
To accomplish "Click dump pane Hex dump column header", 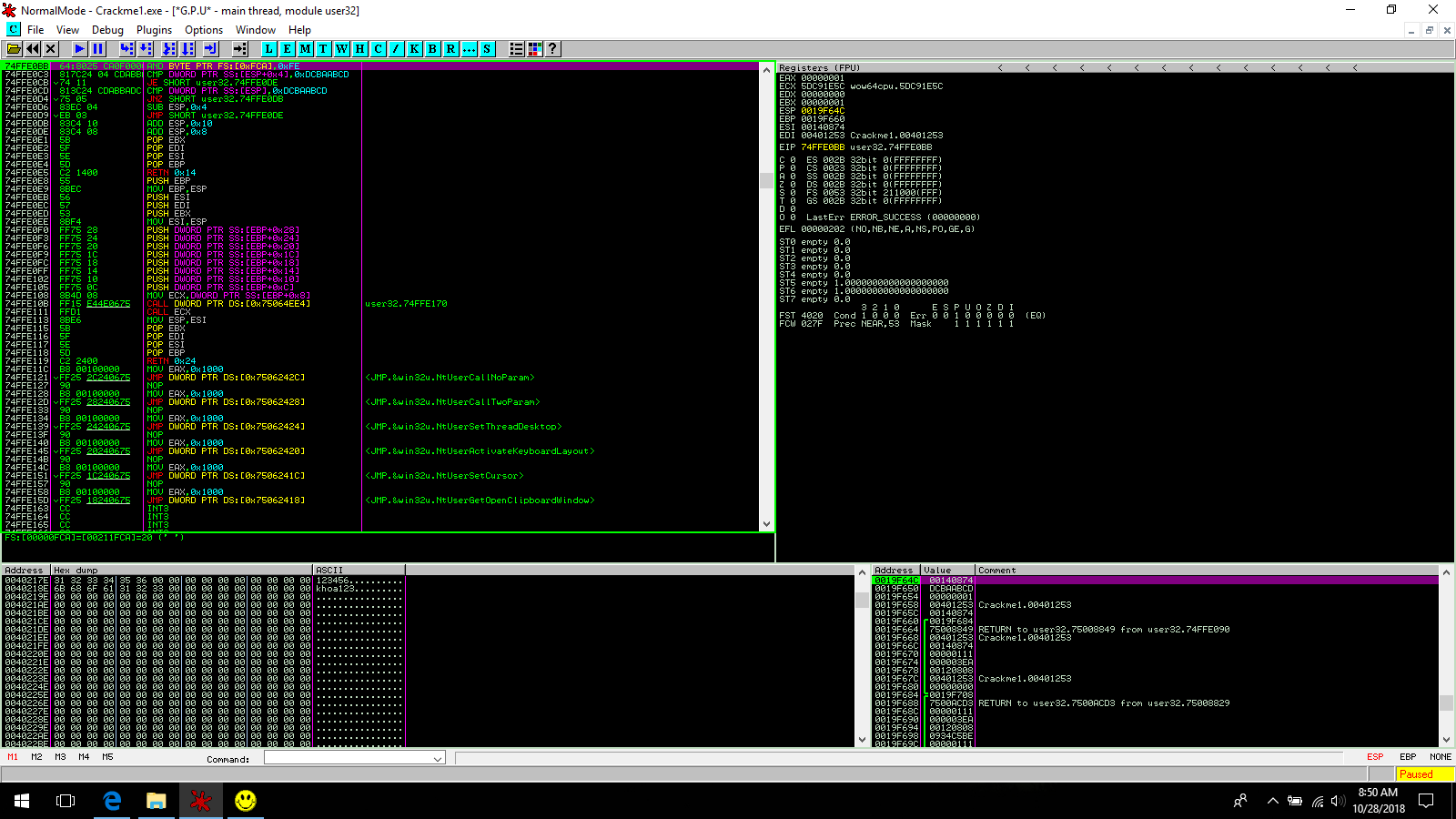I will [x=182, y=570].
